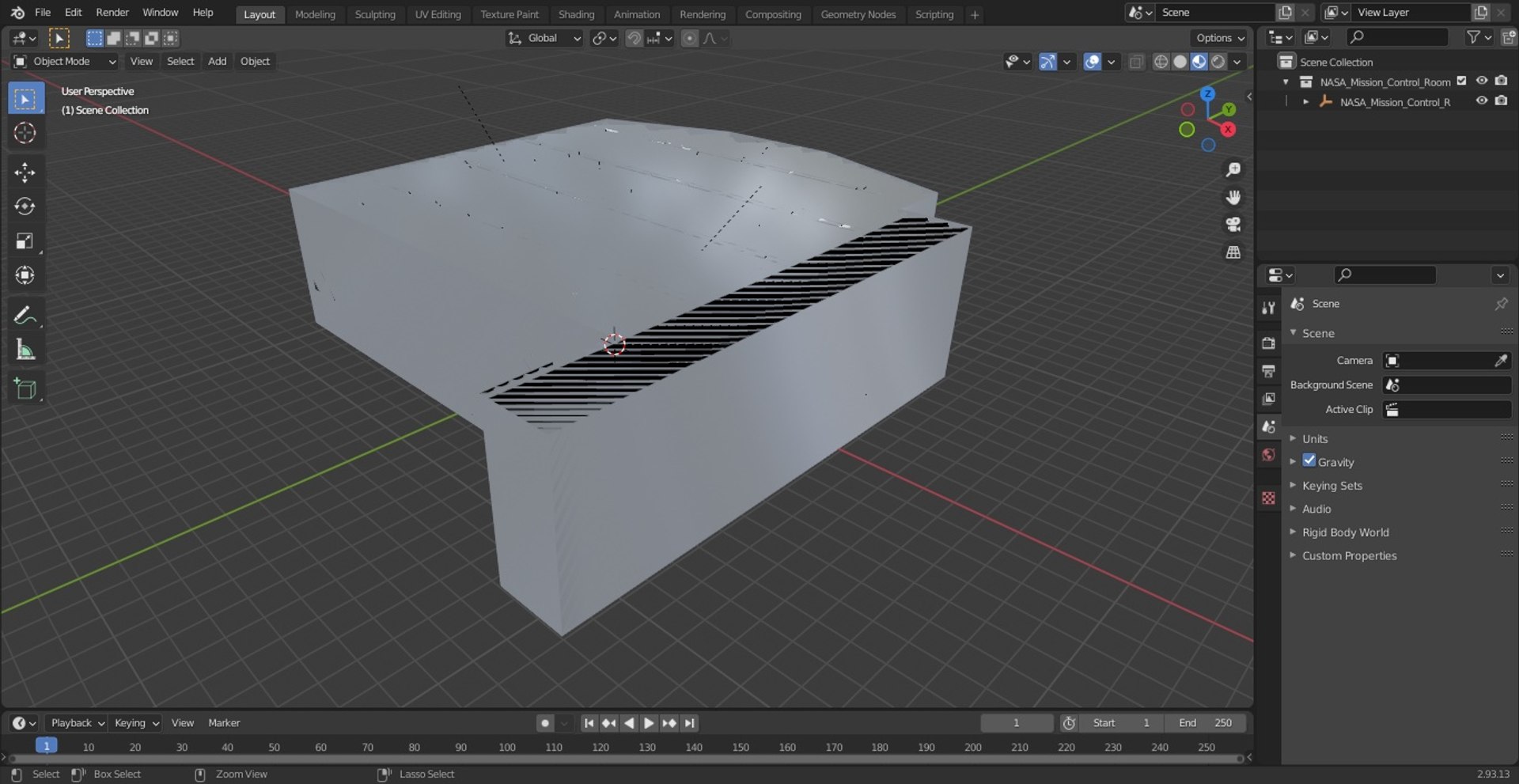1519x784 pixels.
Task: Open the File menu
Action: (43, 13)
